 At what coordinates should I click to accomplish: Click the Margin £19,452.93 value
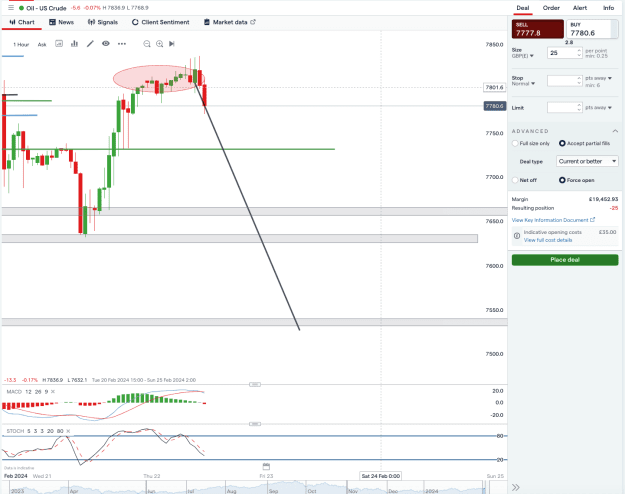(x=603, y=199)
